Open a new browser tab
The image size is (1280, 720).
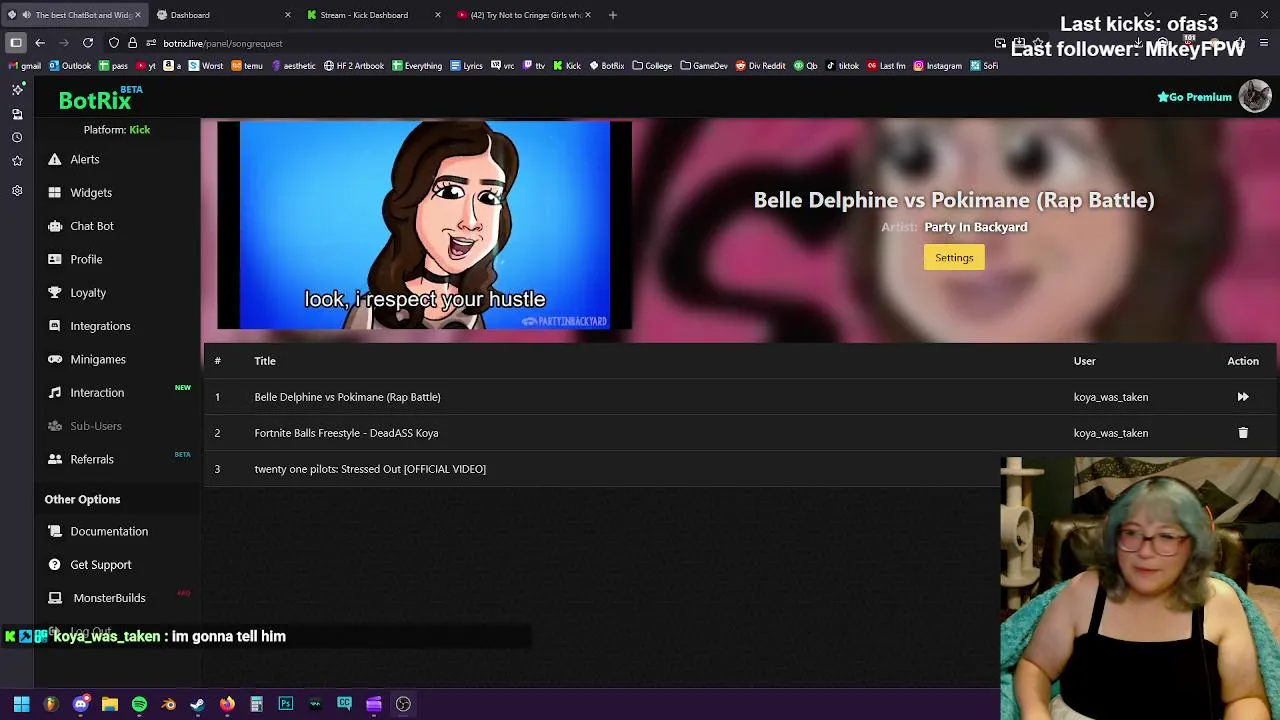[x=613, y=15]
